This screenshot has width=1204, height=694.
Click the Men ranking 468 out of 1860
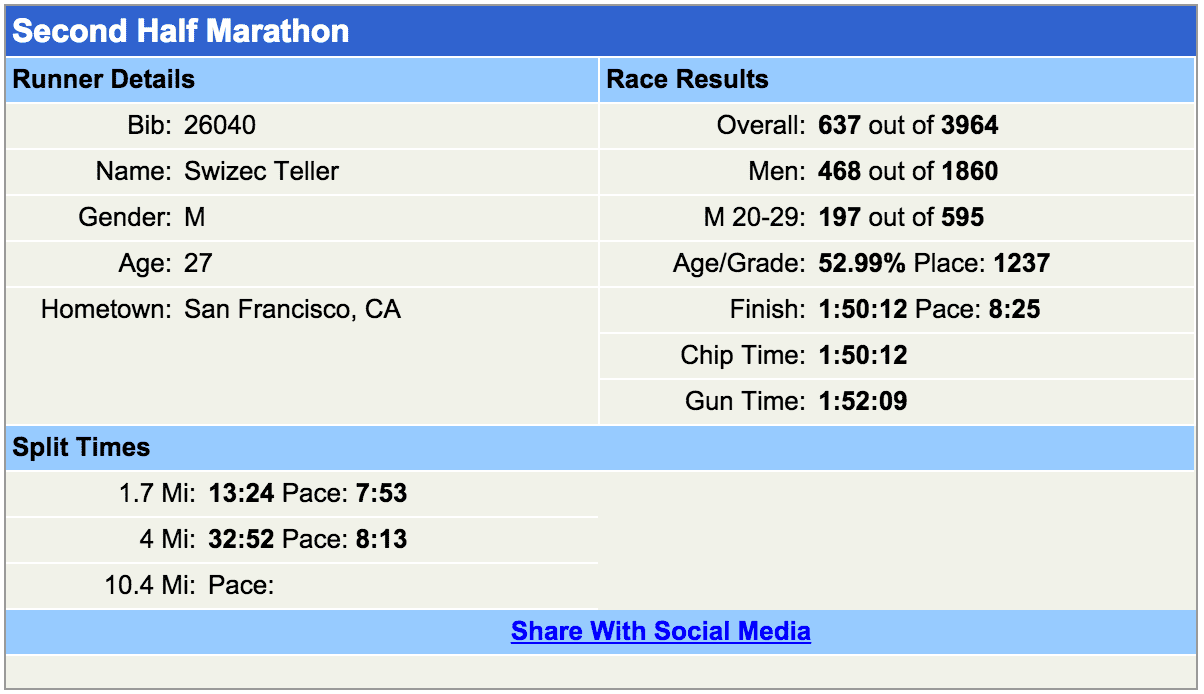(907, 171)
